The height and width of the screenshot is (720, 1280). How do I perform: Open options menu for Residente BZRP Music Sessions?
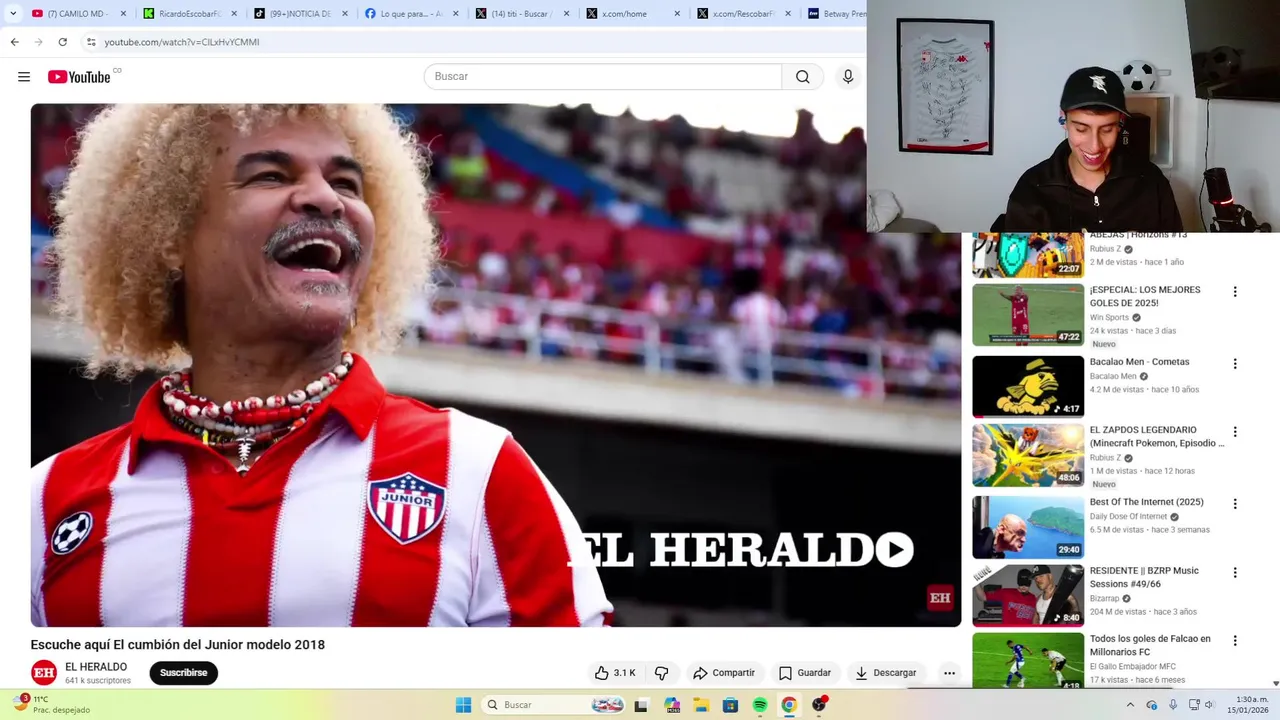[1235, 573]
